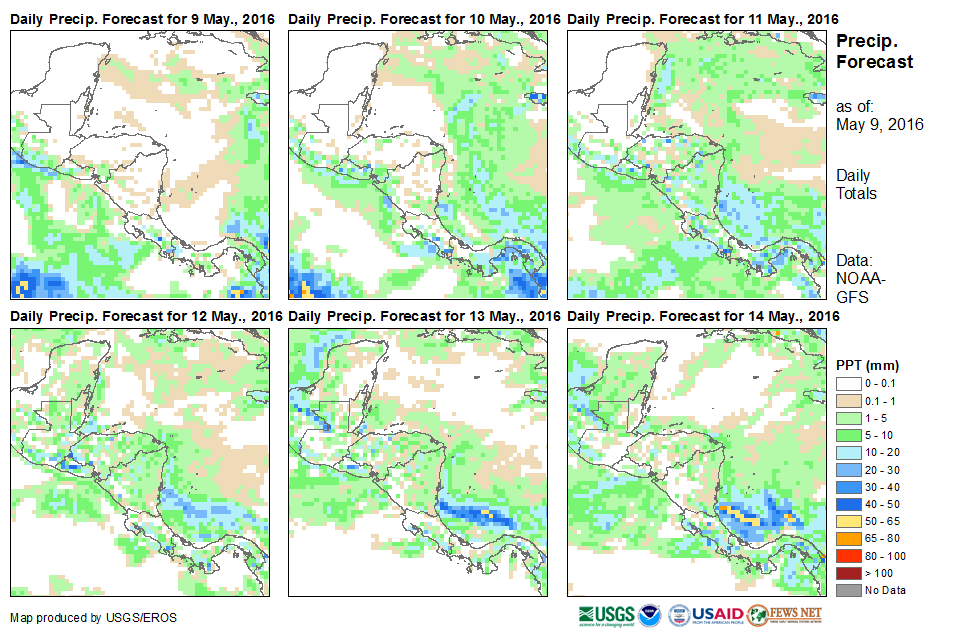Select the 50 - 65 mm legend swatch
The image size is (970, 635).
pyautogui.click(x=849, y=521)
